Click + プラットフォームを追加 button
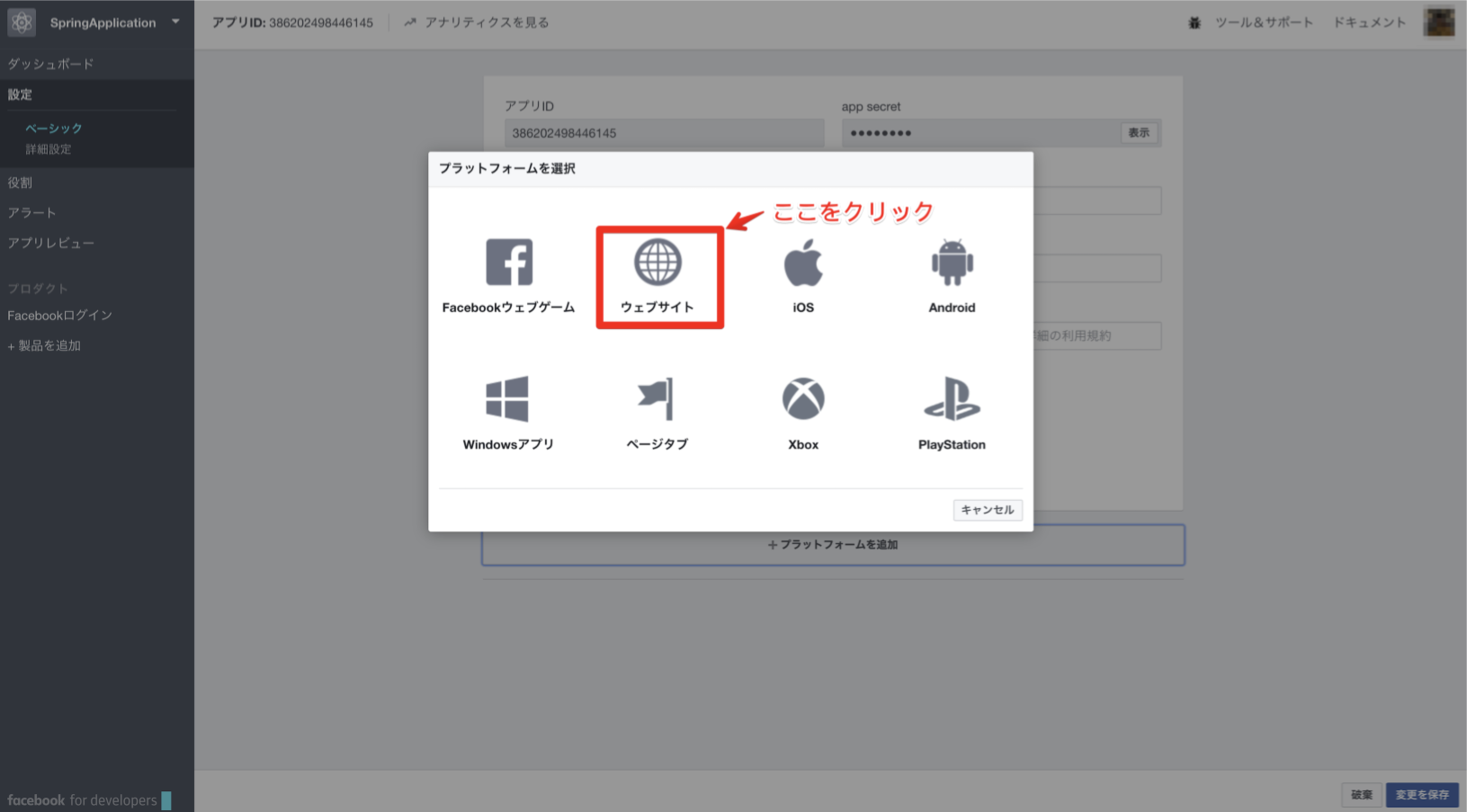1467x812 pixels. (833, 545)
